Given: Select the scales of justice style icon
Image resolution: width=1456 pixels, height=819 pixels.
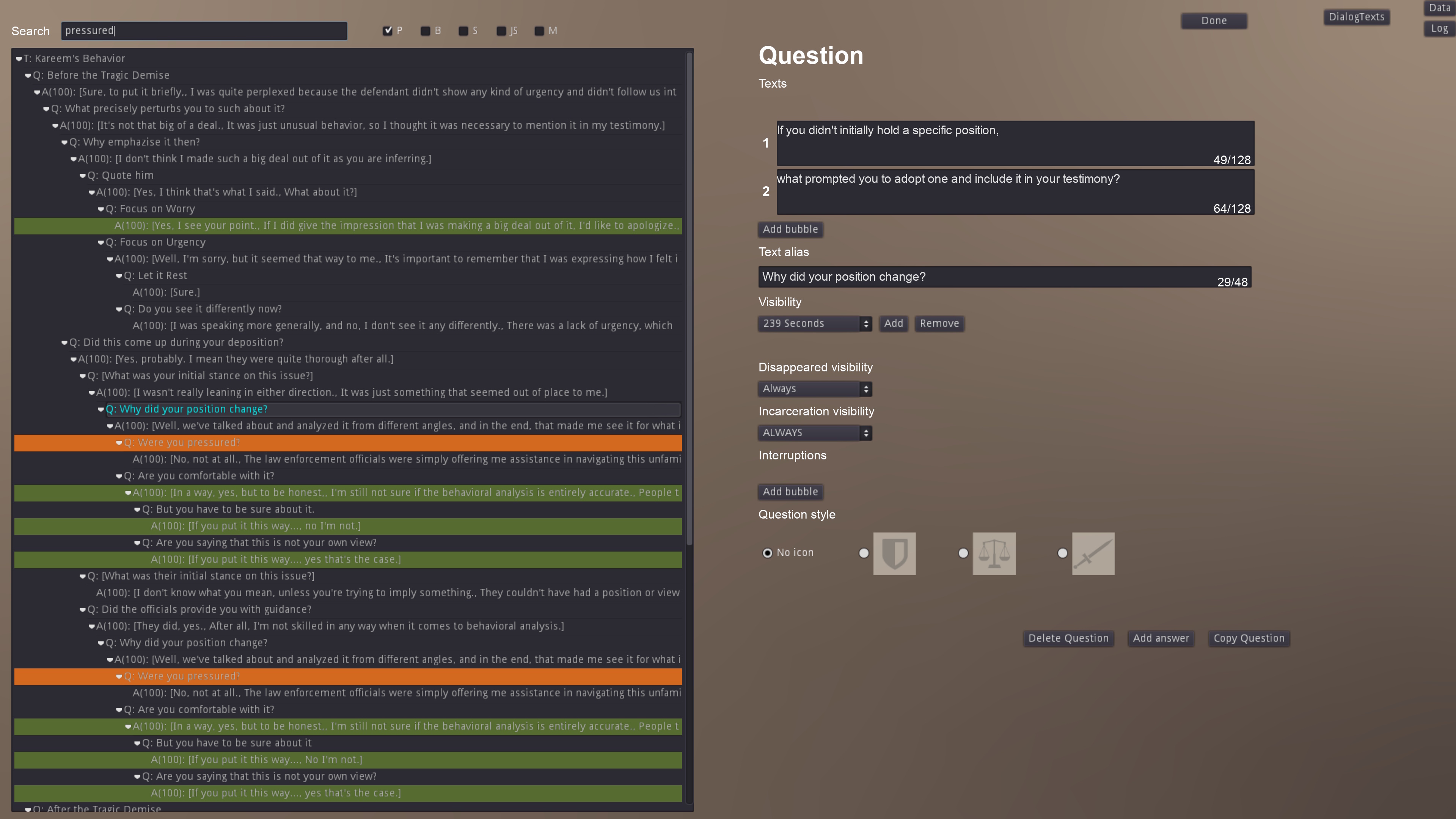Looking at the screenshot, I should [x=994, y=553].
